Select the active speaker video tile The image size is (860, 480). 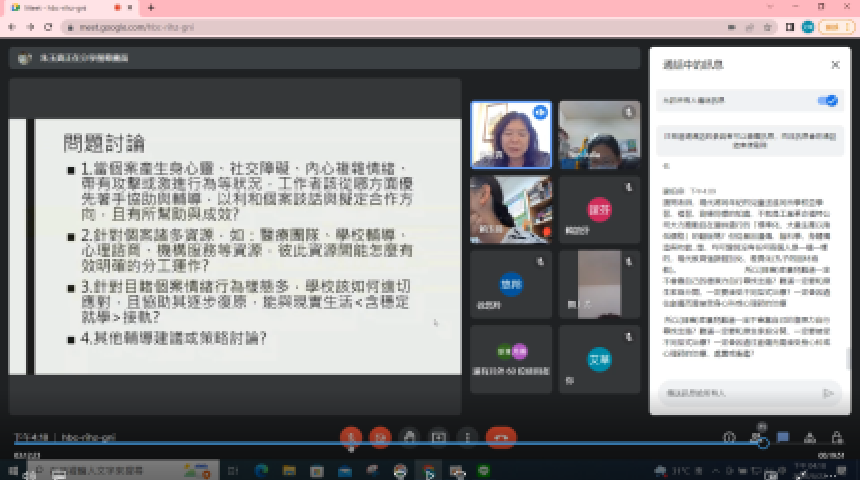[510, 135]
